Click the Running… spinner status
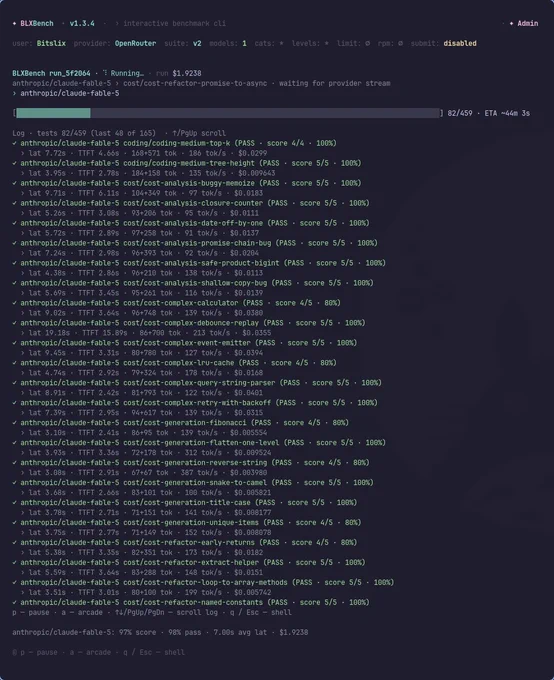The height and width of the screenshot is (680, 554). (123, 73)
